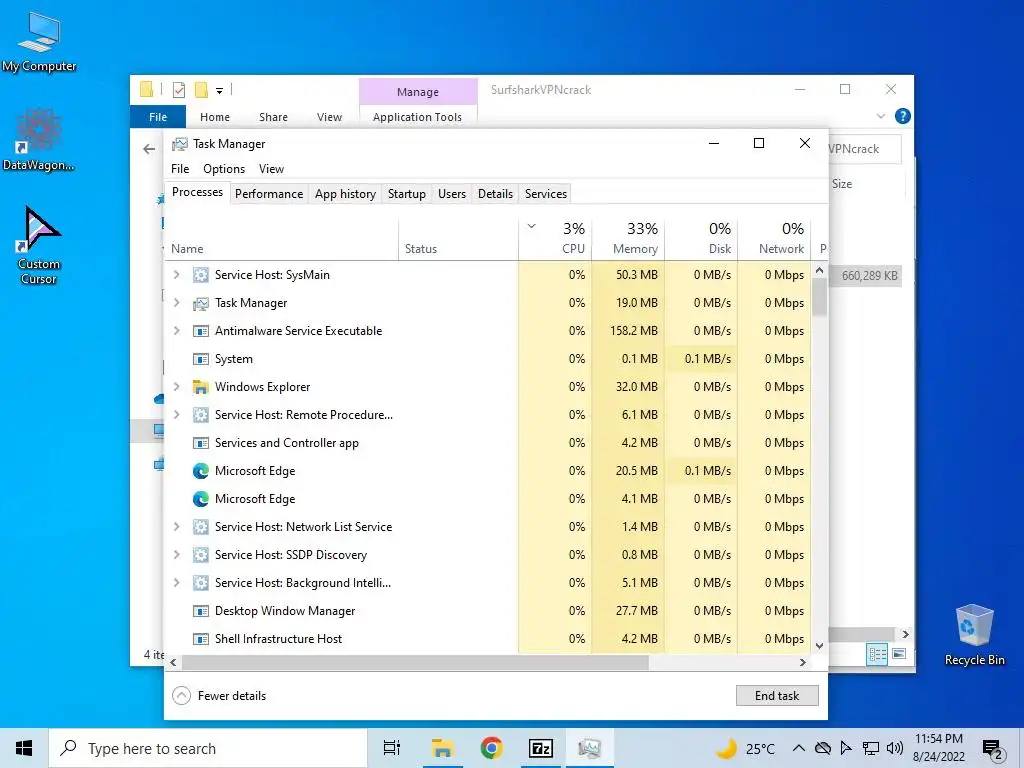Screen dimensions: 1024x768
Task: Sort processes by Memory column
Action: (628, 239)
